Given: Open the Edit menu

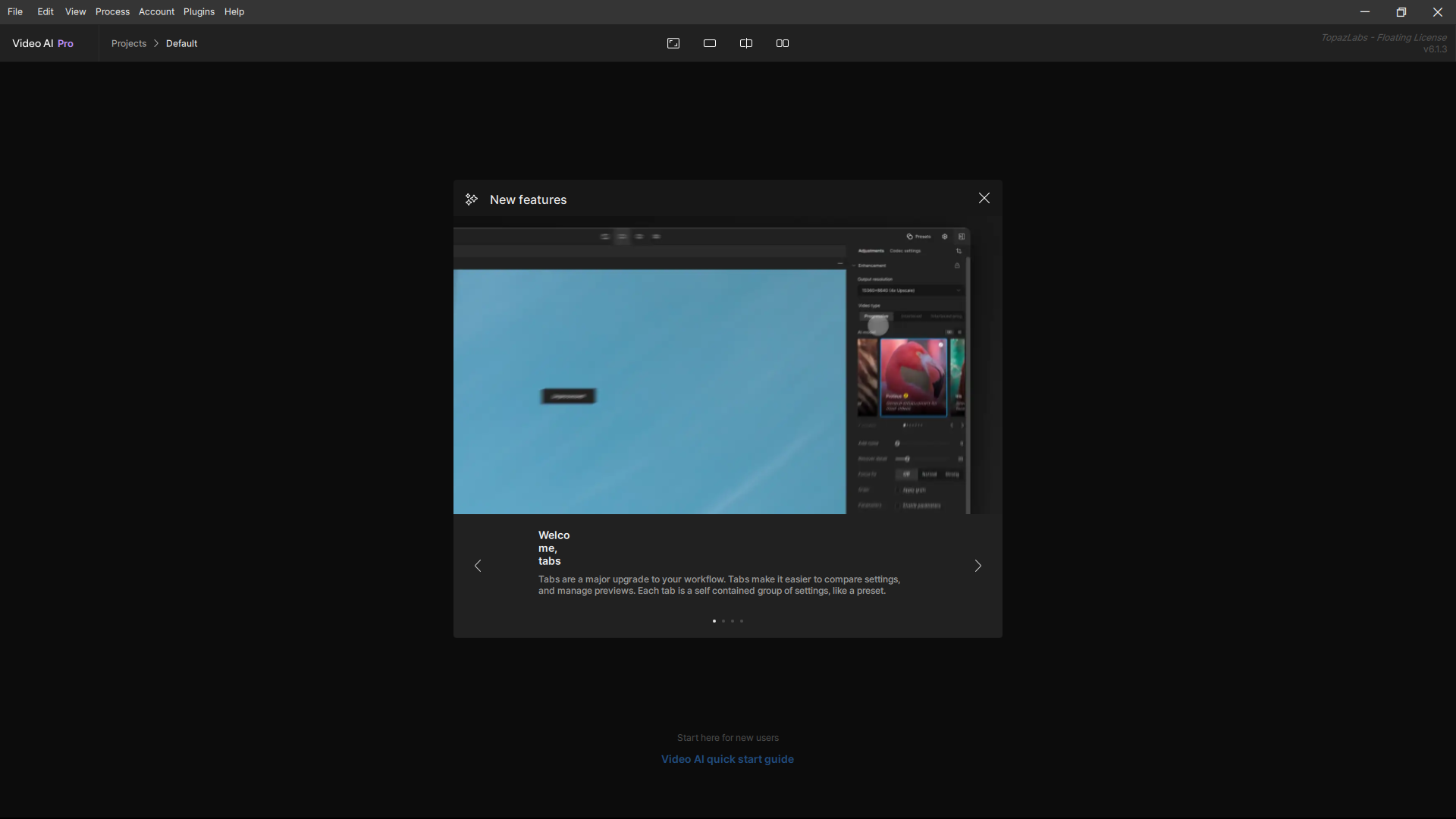Looking at the screenshot, I should tap(45, 11).
